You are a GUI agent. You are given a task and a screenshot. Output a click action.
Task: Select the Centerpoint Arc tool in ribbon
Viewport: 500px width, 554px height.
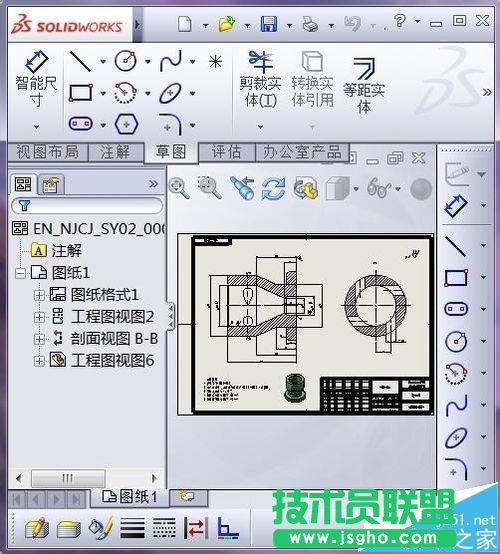click(125, 93)
